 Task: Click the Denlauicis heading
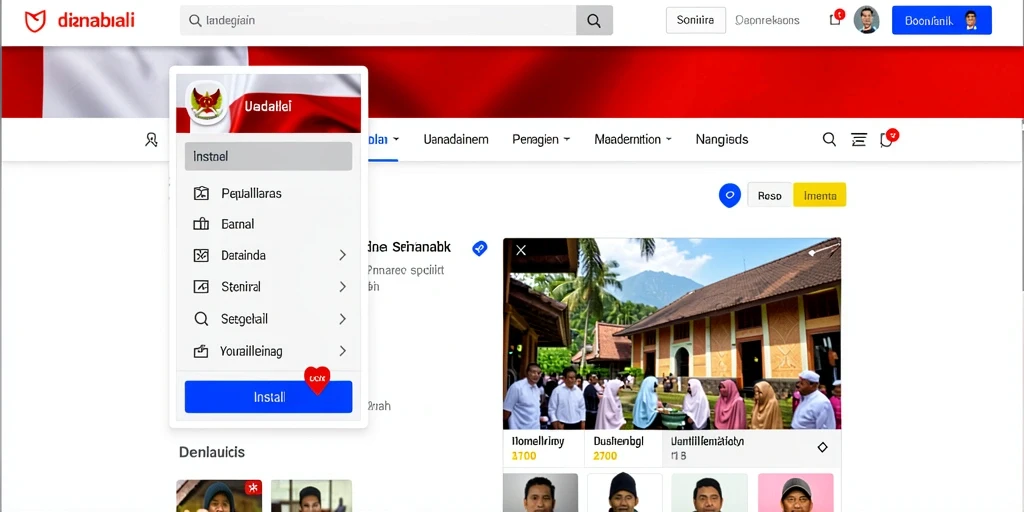pos(212,452)
